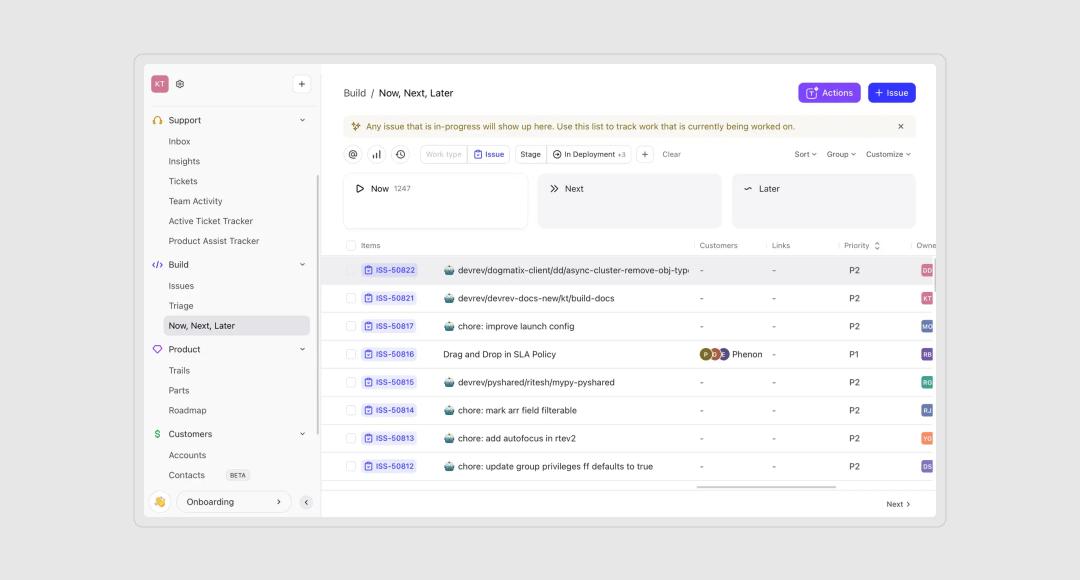Viewport: 1080px width, 580px height.
Task: Open Roadmap under Product
Action: point(187,411)
